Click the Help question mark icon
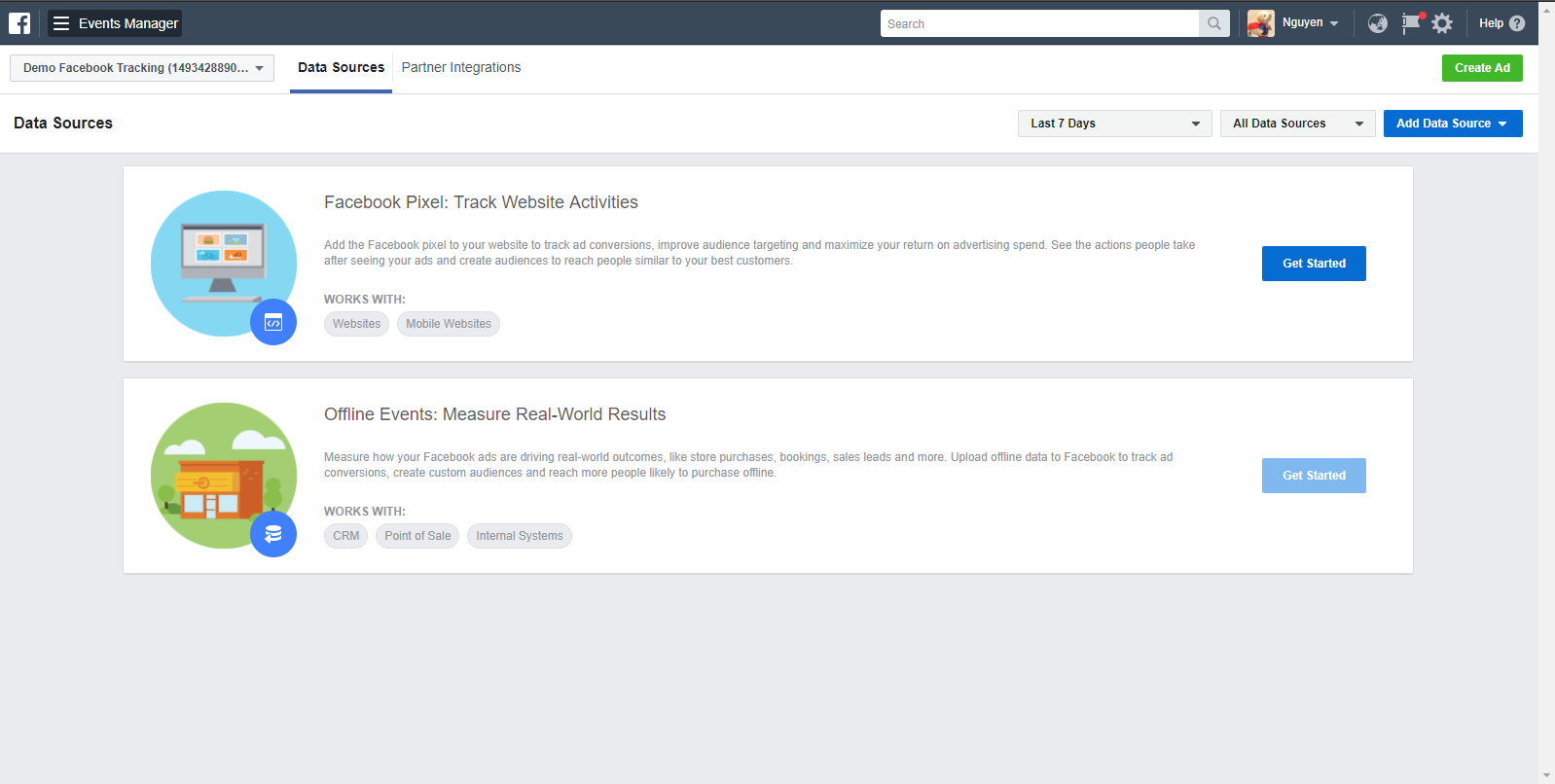Screen dimensions: 1555x784 (1516, 23)
